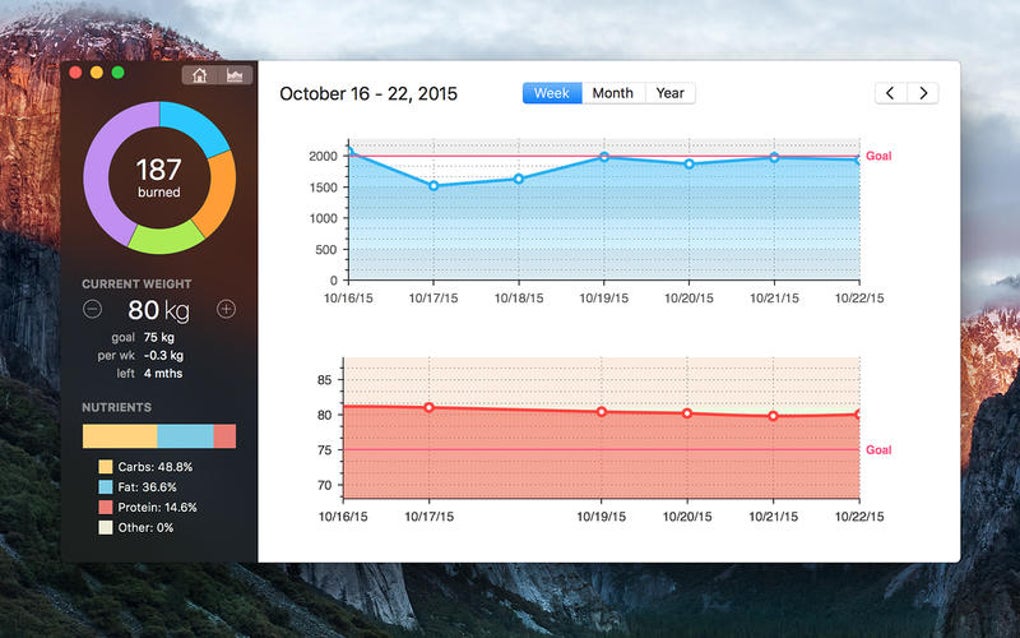This screenshot has height=638, width=1020.
Task: Click the yellow Carbs nutrient bar segment
Action: click(x=120, y=436)
